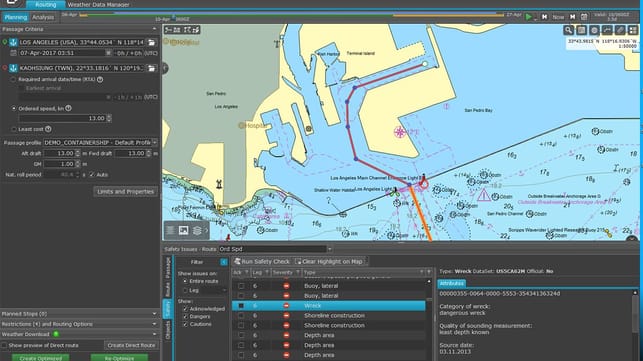643x361 pixels.
Task: Click the ruler measure icon on map toolbar
Action: tap(620, 30)
